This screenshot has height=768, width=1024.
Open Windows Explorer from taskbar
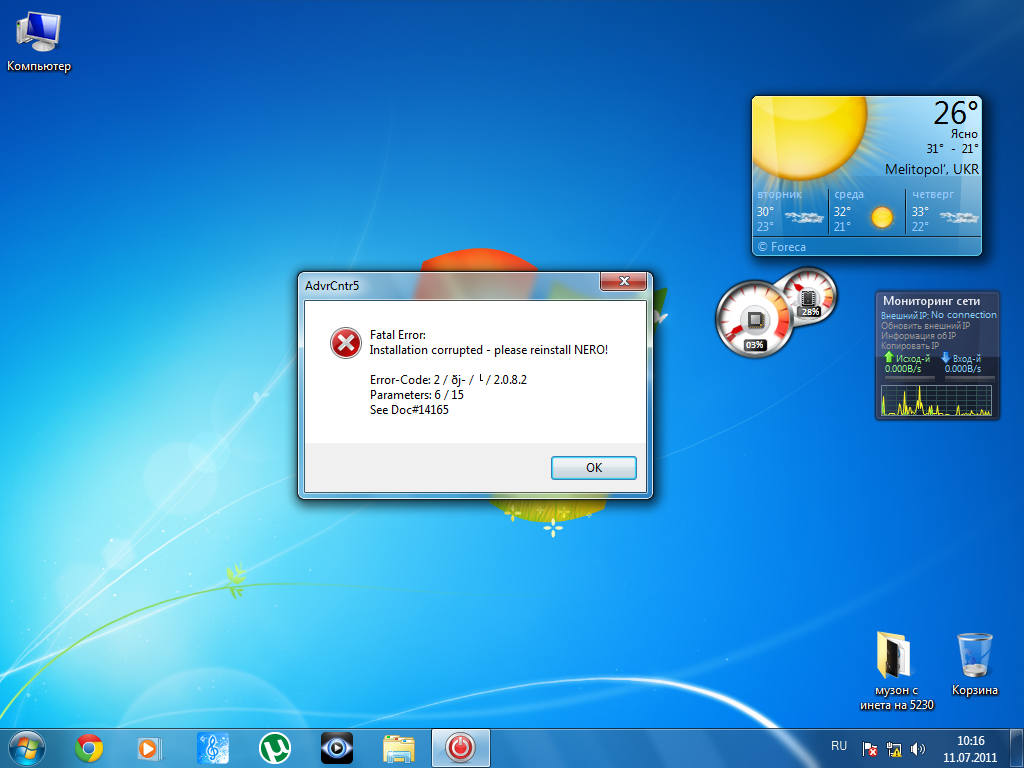(398, 749)
